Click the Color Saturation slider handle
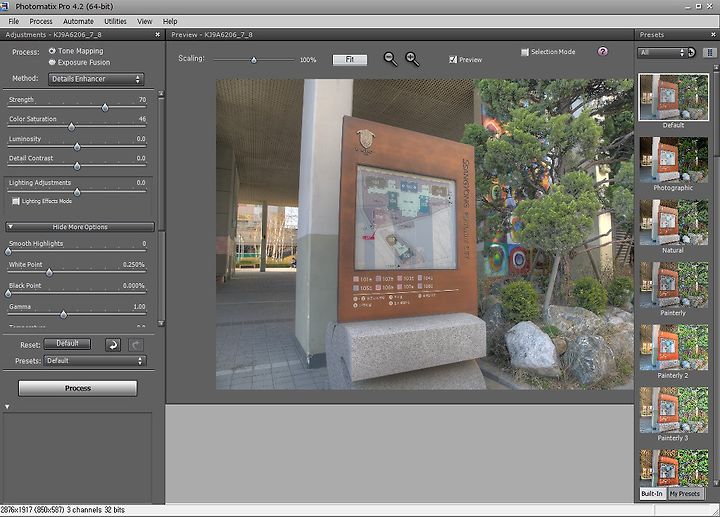720x517 pixels. (x=71, y=127)
